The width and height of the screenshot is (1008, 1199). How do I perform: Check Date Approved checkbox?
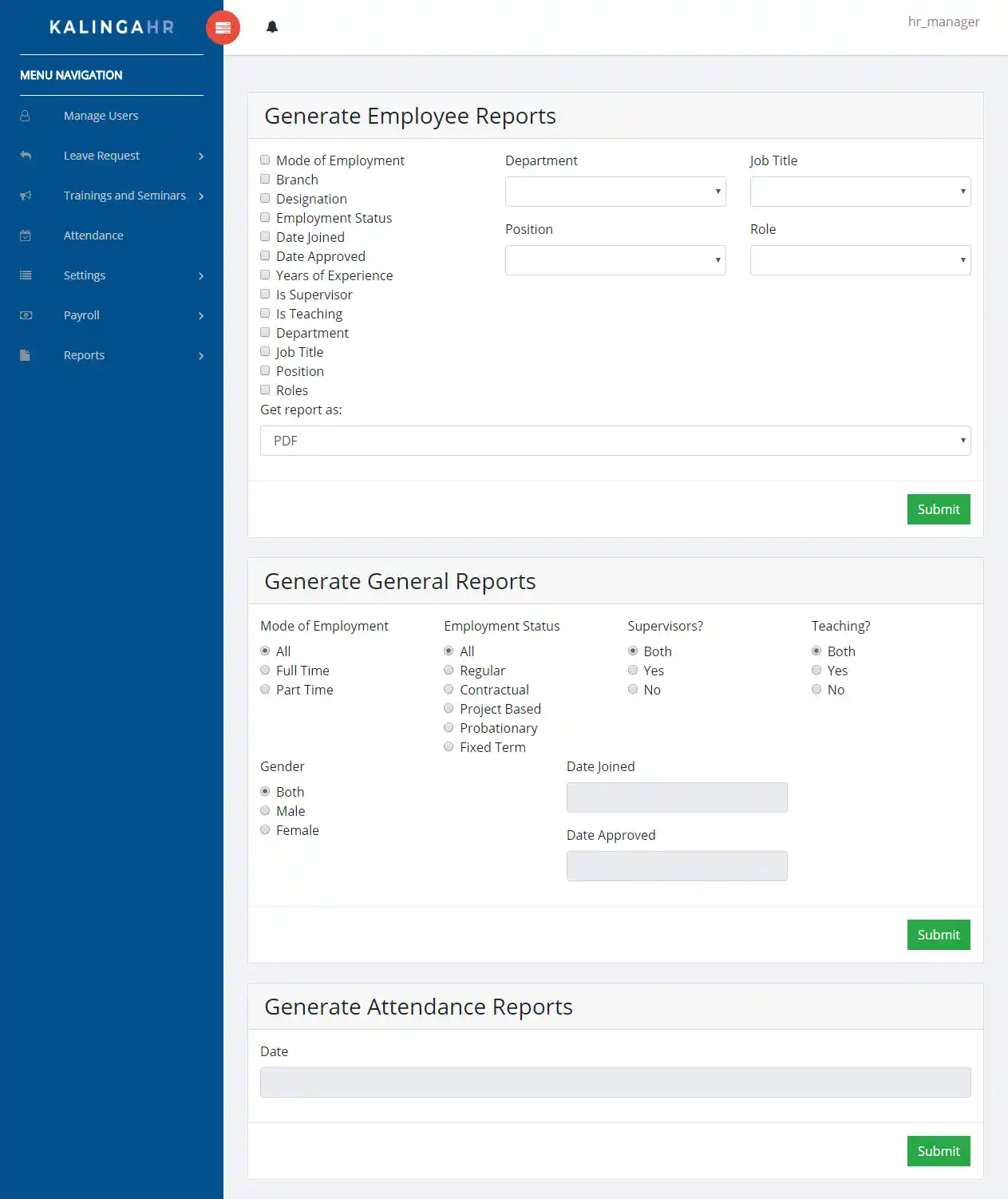click(265, 255)
